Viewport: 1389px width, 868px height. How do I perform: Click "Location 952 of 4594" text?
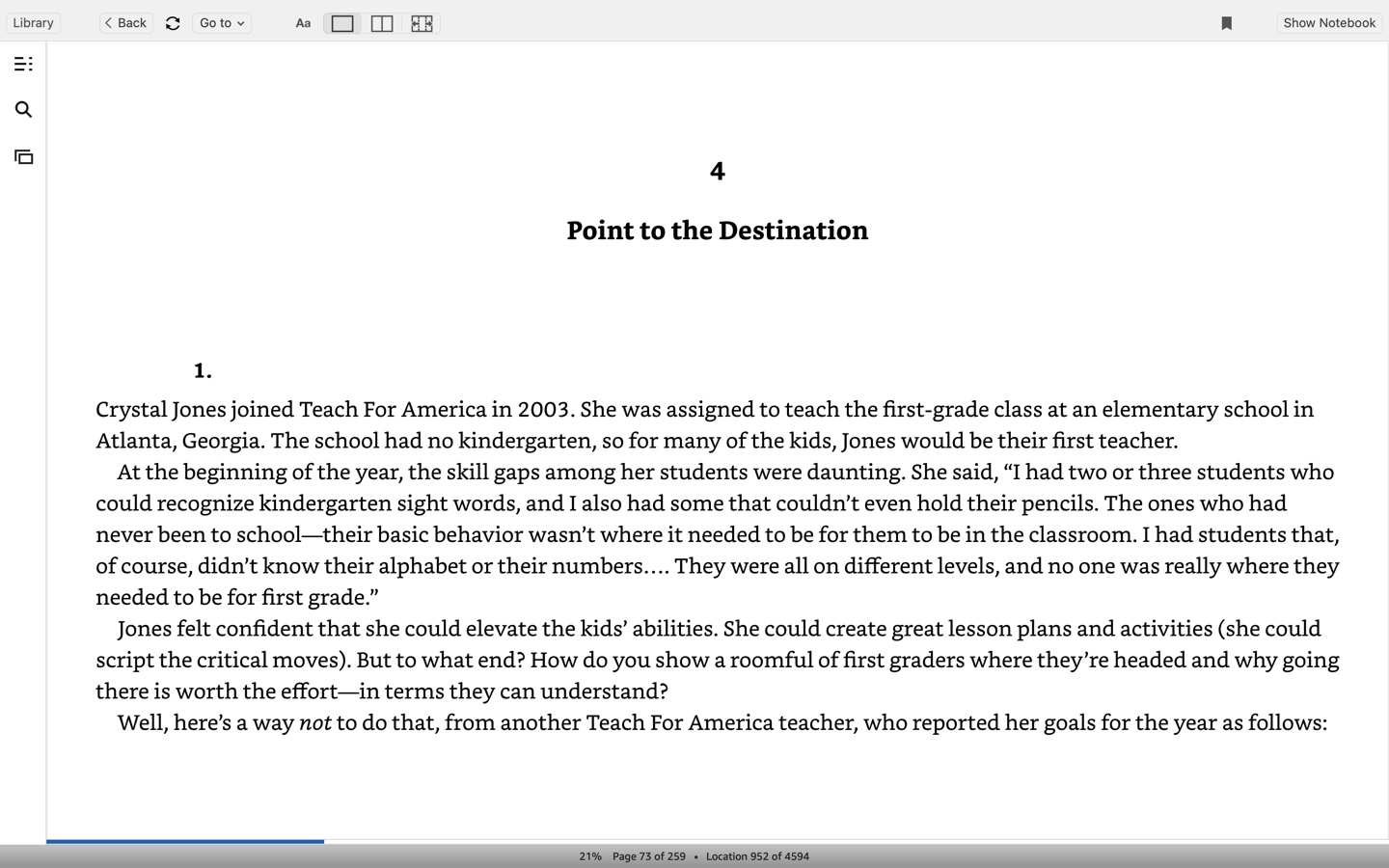click(x=757, y=856)
